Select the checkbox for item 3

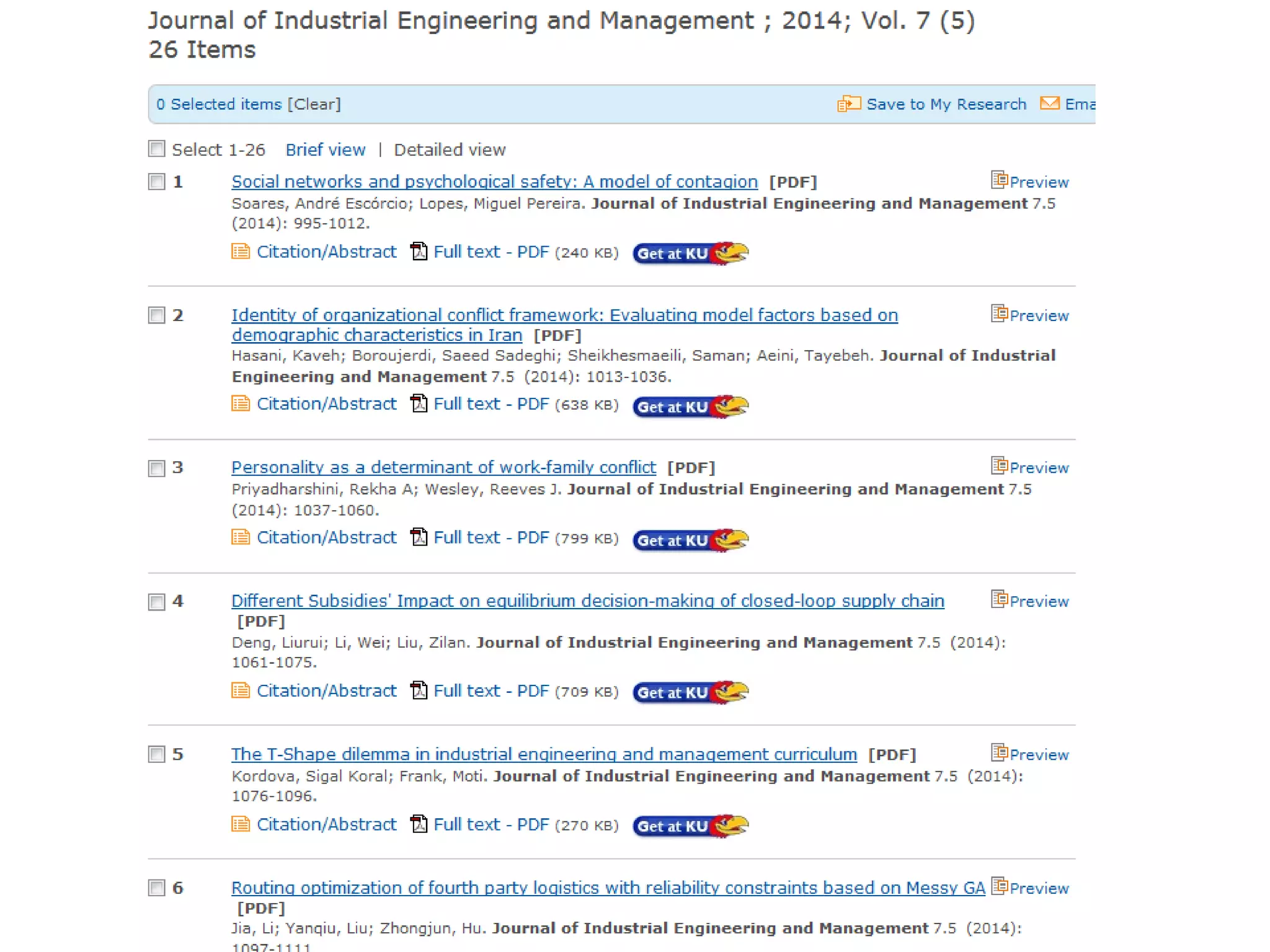[157, 468]
